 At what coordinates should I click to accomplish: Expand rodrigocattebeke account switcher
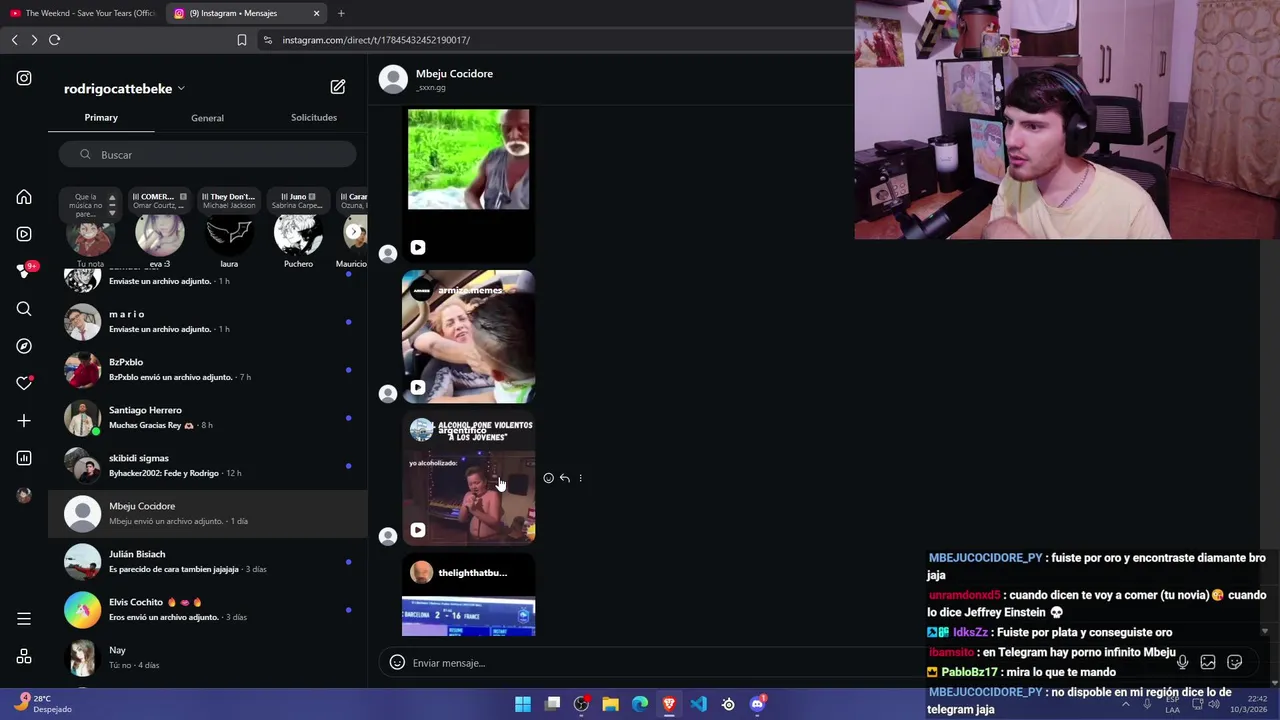[124, 89]
